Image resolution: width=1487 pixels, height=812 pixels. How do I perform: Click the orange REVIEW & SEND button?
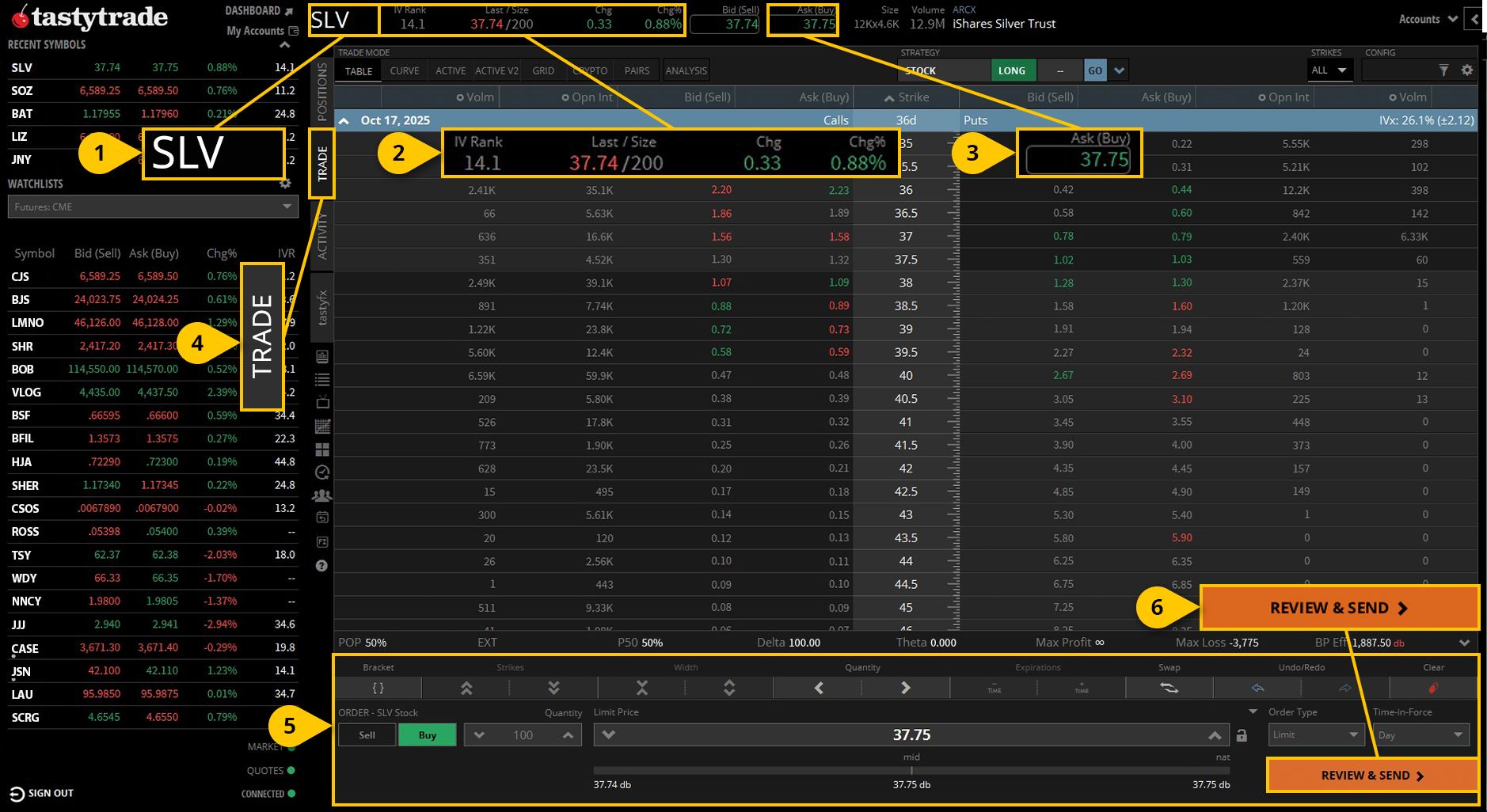(1339, 607)
